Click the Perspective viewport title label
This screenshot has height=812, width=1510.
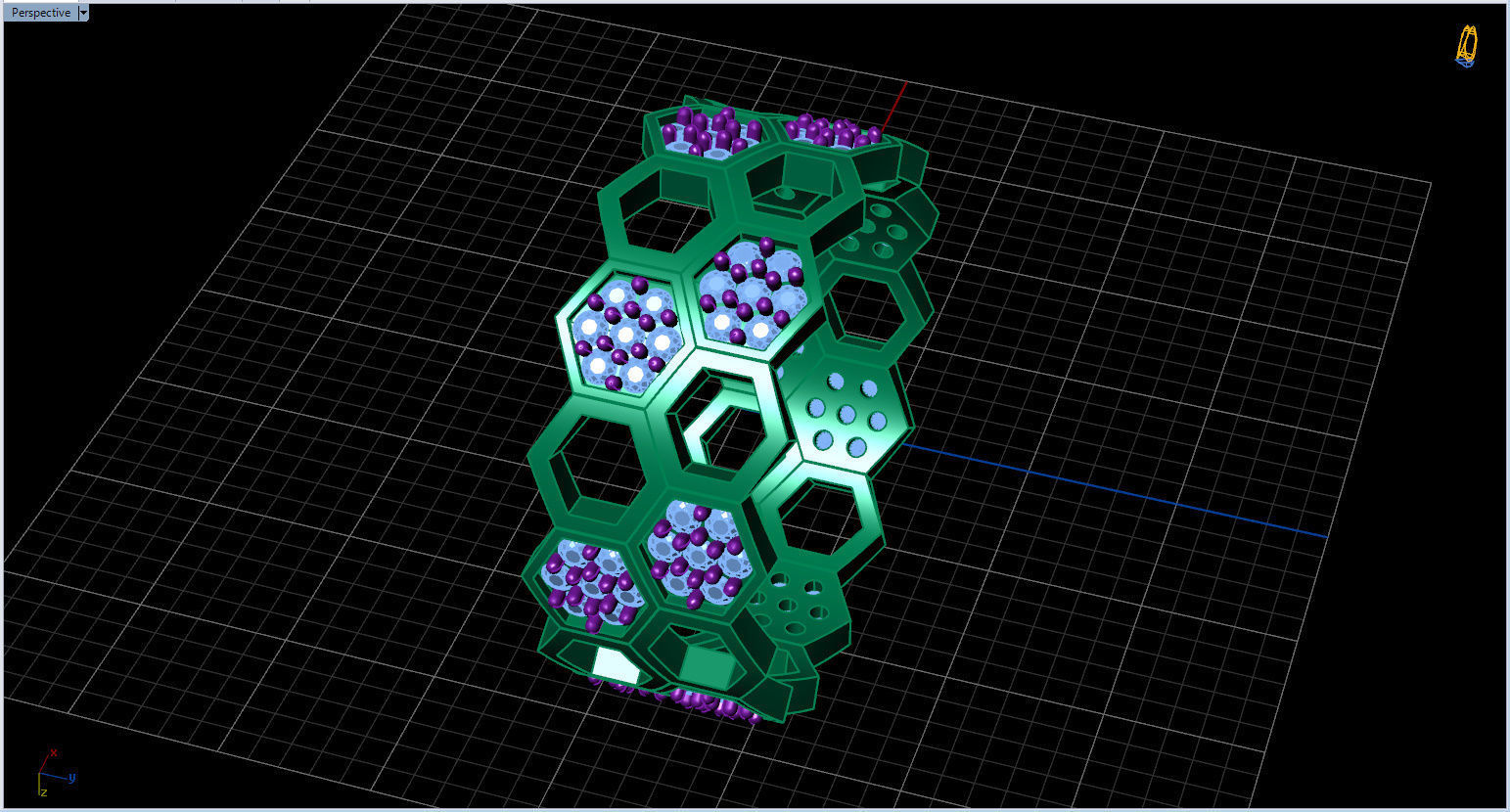(x=40, y=13)
